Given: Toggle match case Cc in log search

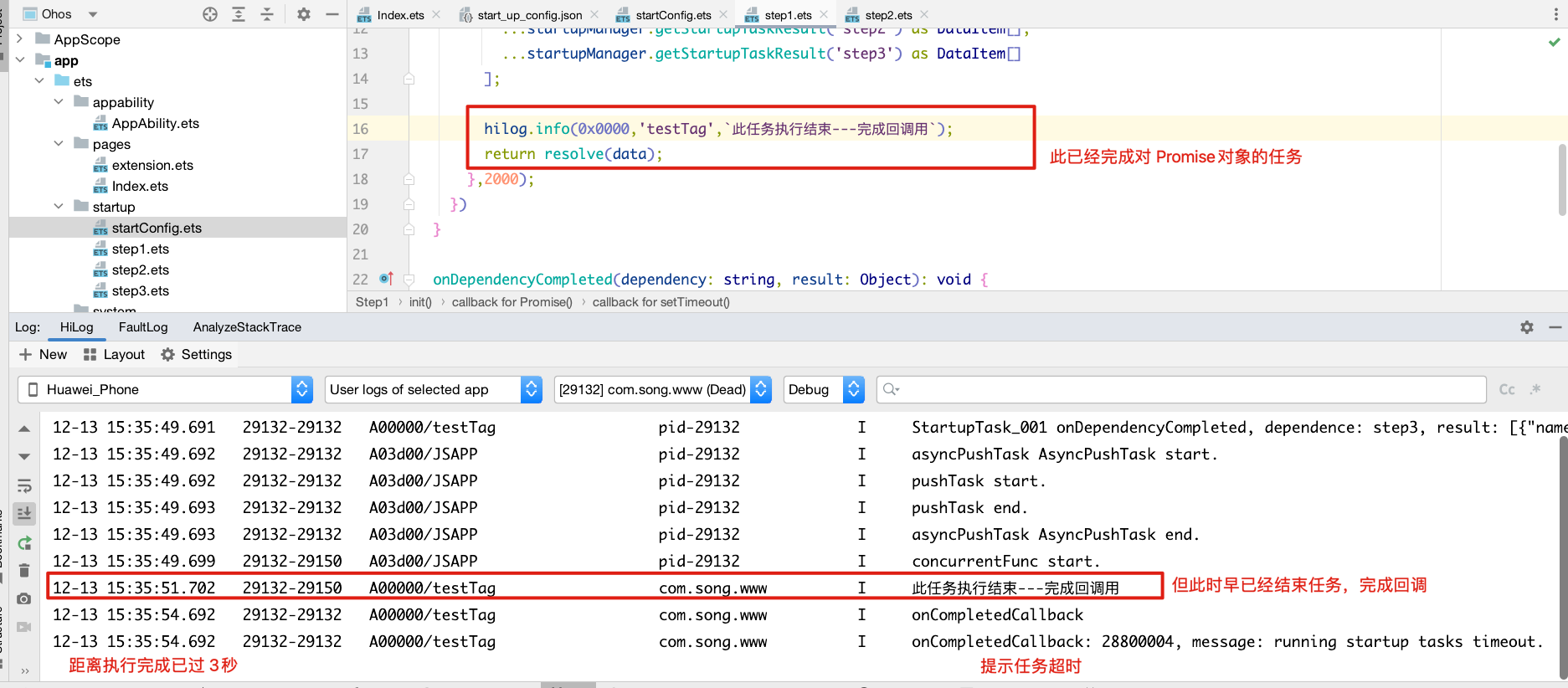Looking at the screenshot, I should (x=1507, y=389).
